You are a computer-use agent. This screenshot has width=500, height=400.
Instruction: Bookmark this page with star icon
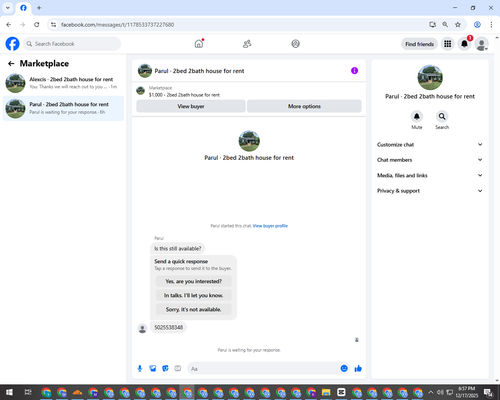pyautogui.click(x=458, y=25)
